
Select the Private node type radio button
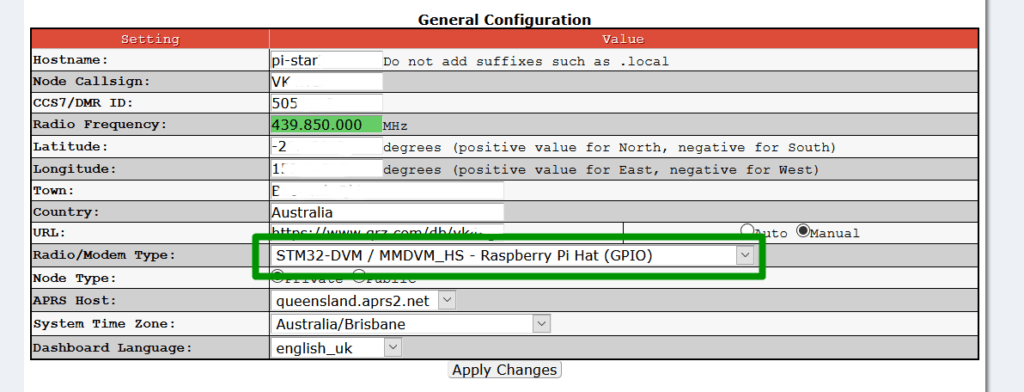point(277,276)
